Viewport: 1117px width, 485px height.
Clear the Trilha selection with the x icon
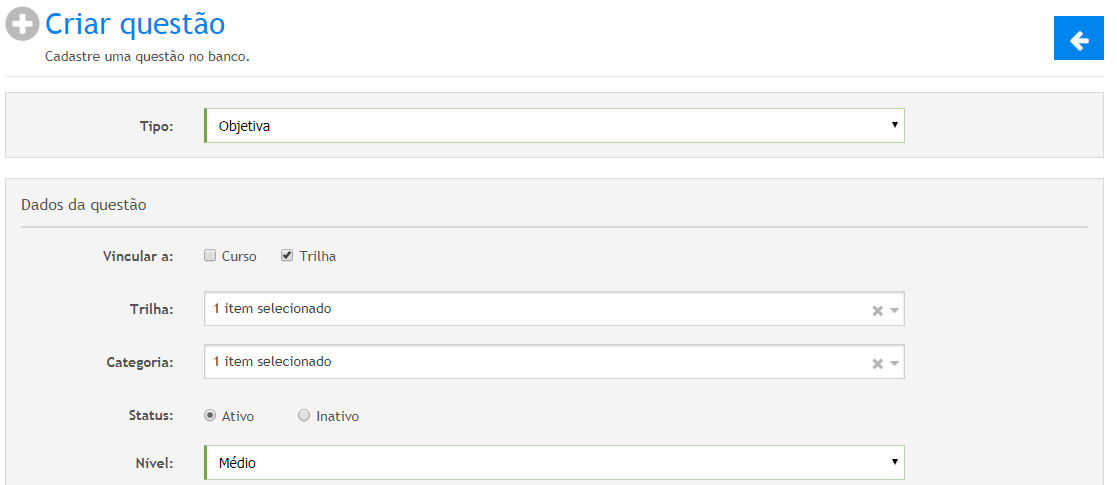point(877,310)
